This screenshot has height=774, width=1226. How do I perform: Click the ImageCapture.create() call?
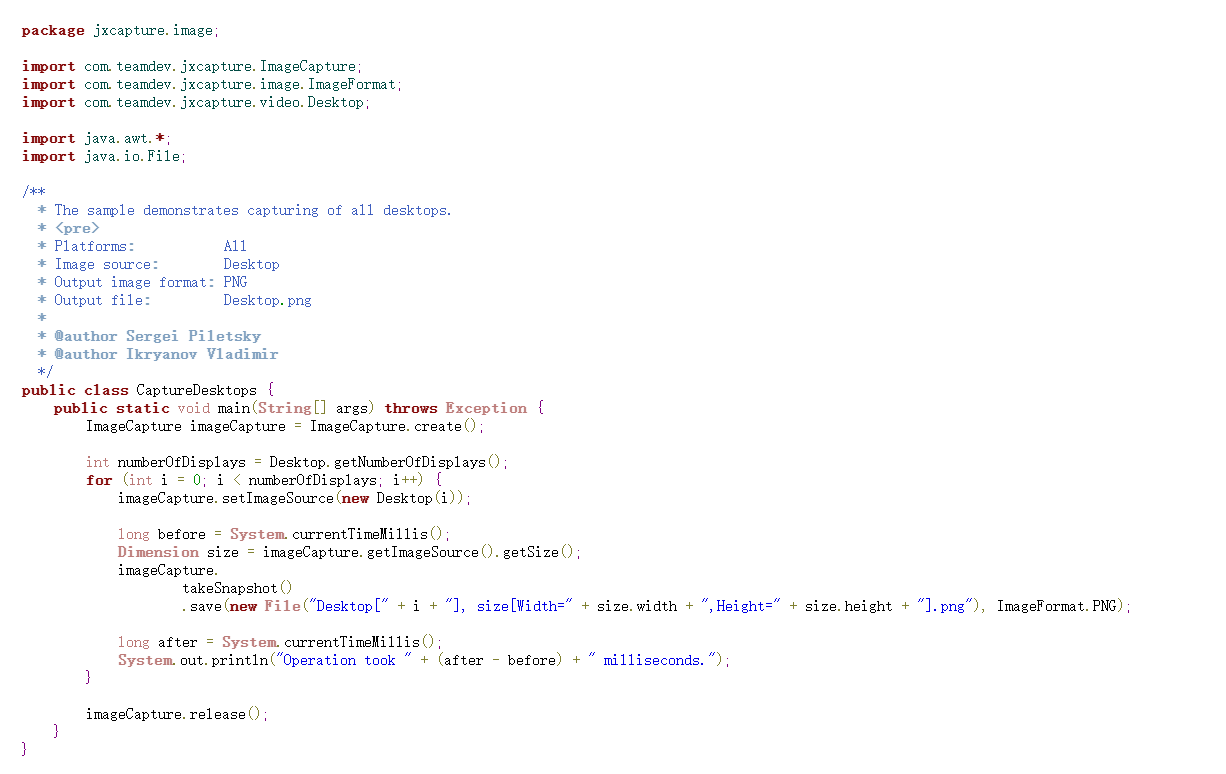(396, 426)
